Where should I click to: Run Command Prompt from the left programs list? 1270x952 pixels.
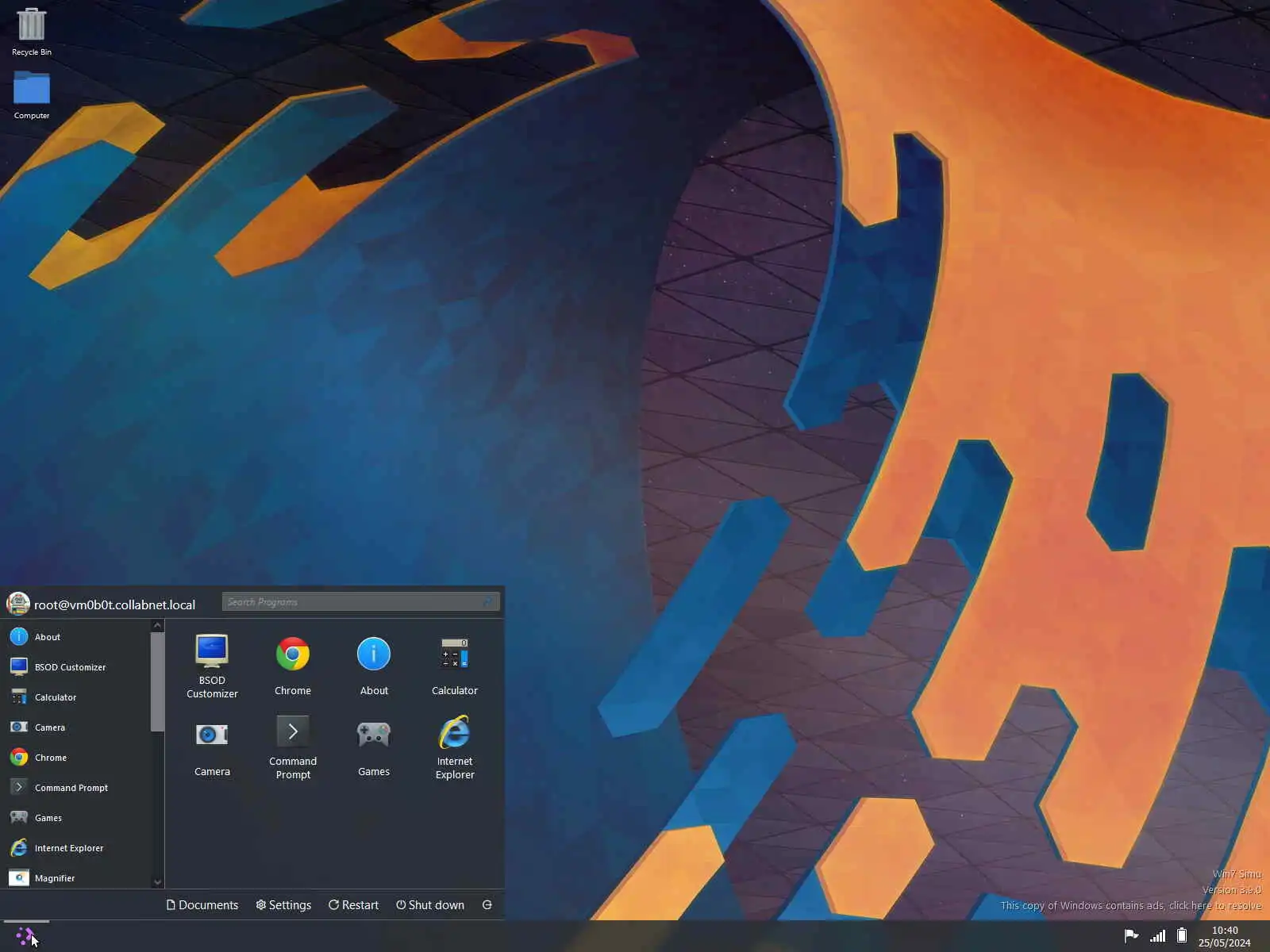tap(75, 788)
